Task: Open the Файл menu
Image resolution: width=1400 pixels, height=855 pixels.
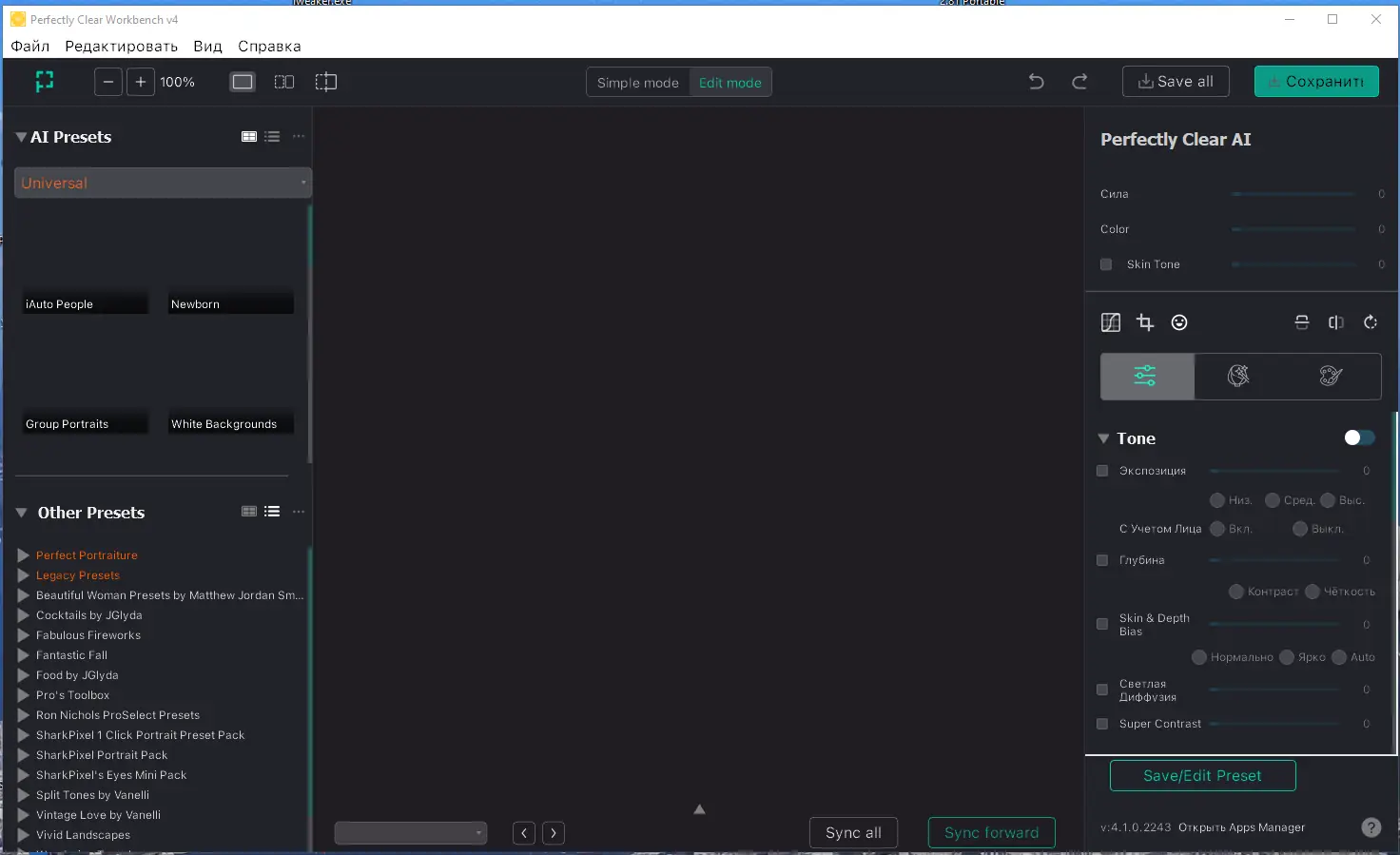Action: tap(29, 46)
